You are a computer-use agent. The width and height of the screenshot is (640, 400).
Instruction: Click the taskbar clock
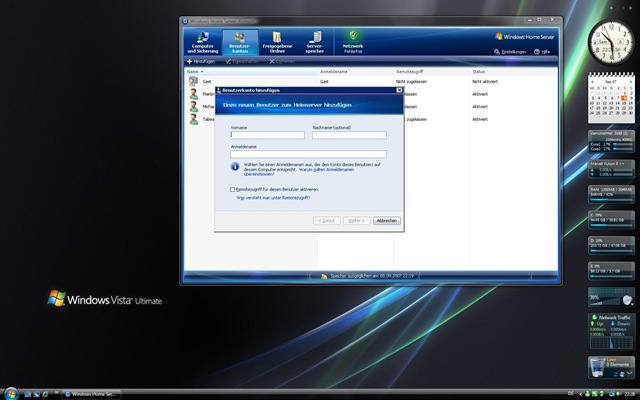[629, 394]
